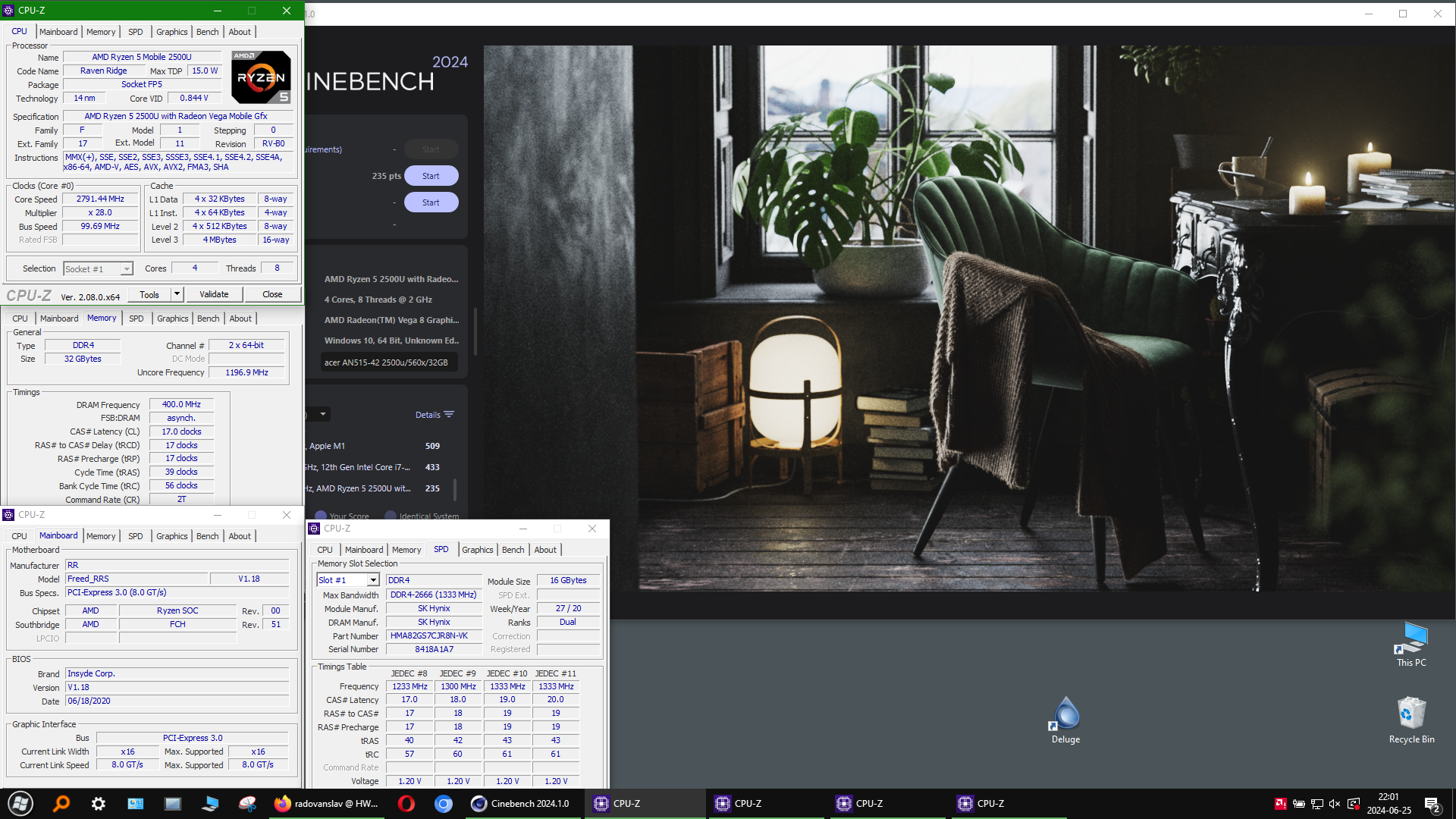The height and width of the screenshot is (819, 1456).
Task: Click the Details filter icon in Cinebench
Action: click(x=449, y=415)
